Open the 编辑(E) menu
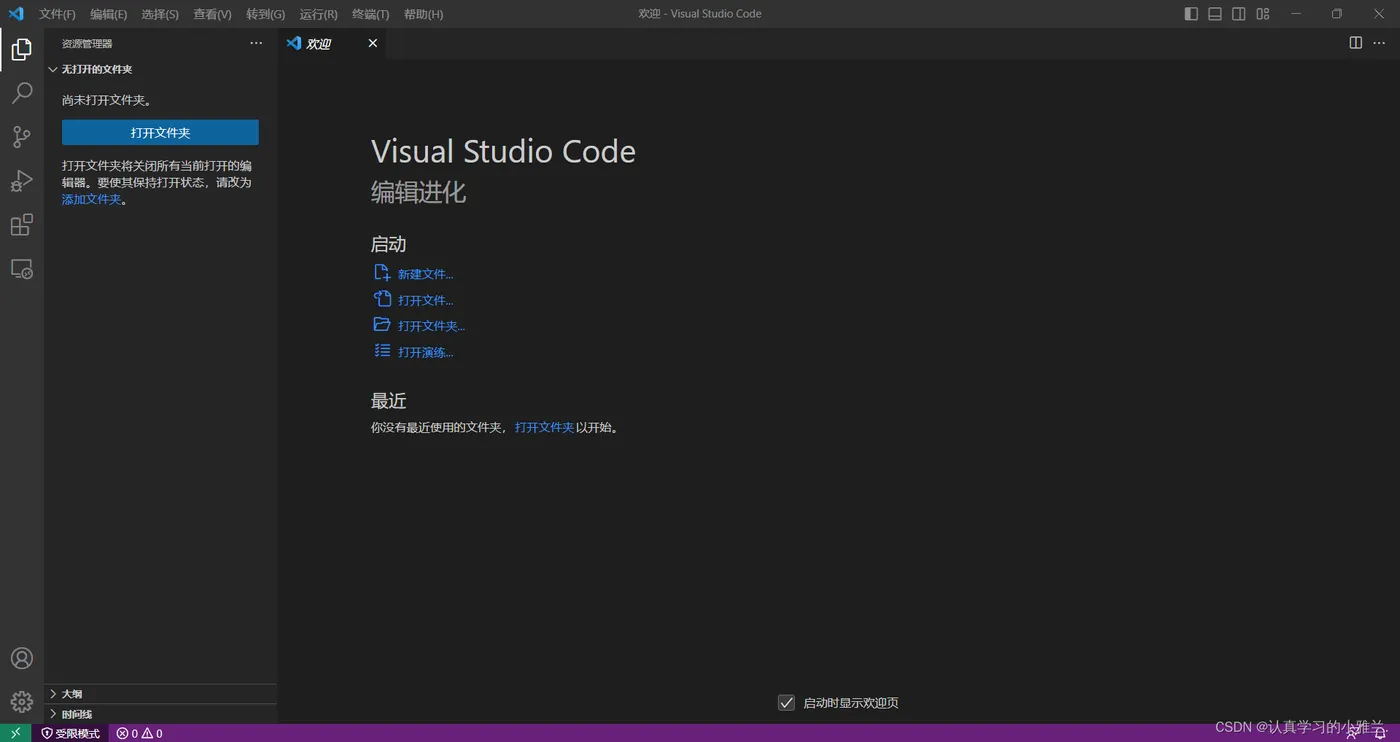The image size is (1400, 742). click(x=108, y=14)
